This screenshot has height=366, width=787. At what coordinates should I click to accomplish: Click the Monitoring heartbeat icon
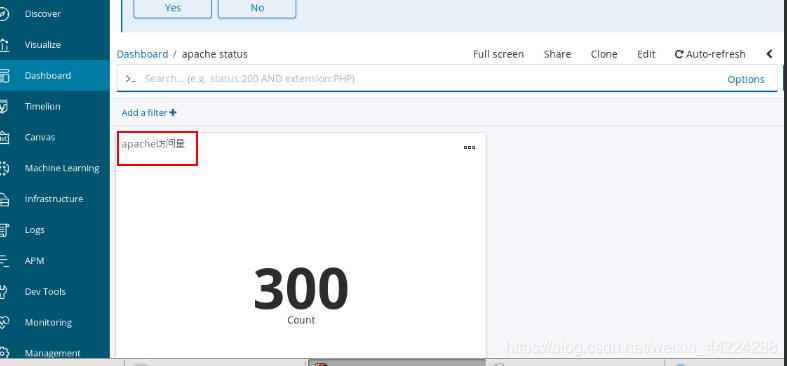pyautogui.click(x=4, y=322)
